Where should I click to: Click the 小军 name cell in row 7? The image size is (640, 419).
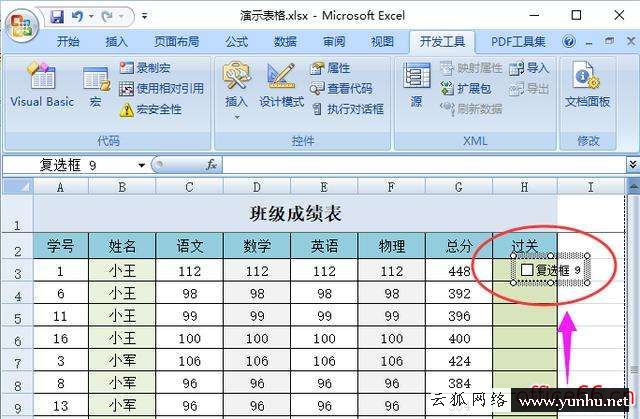point(122,360)
